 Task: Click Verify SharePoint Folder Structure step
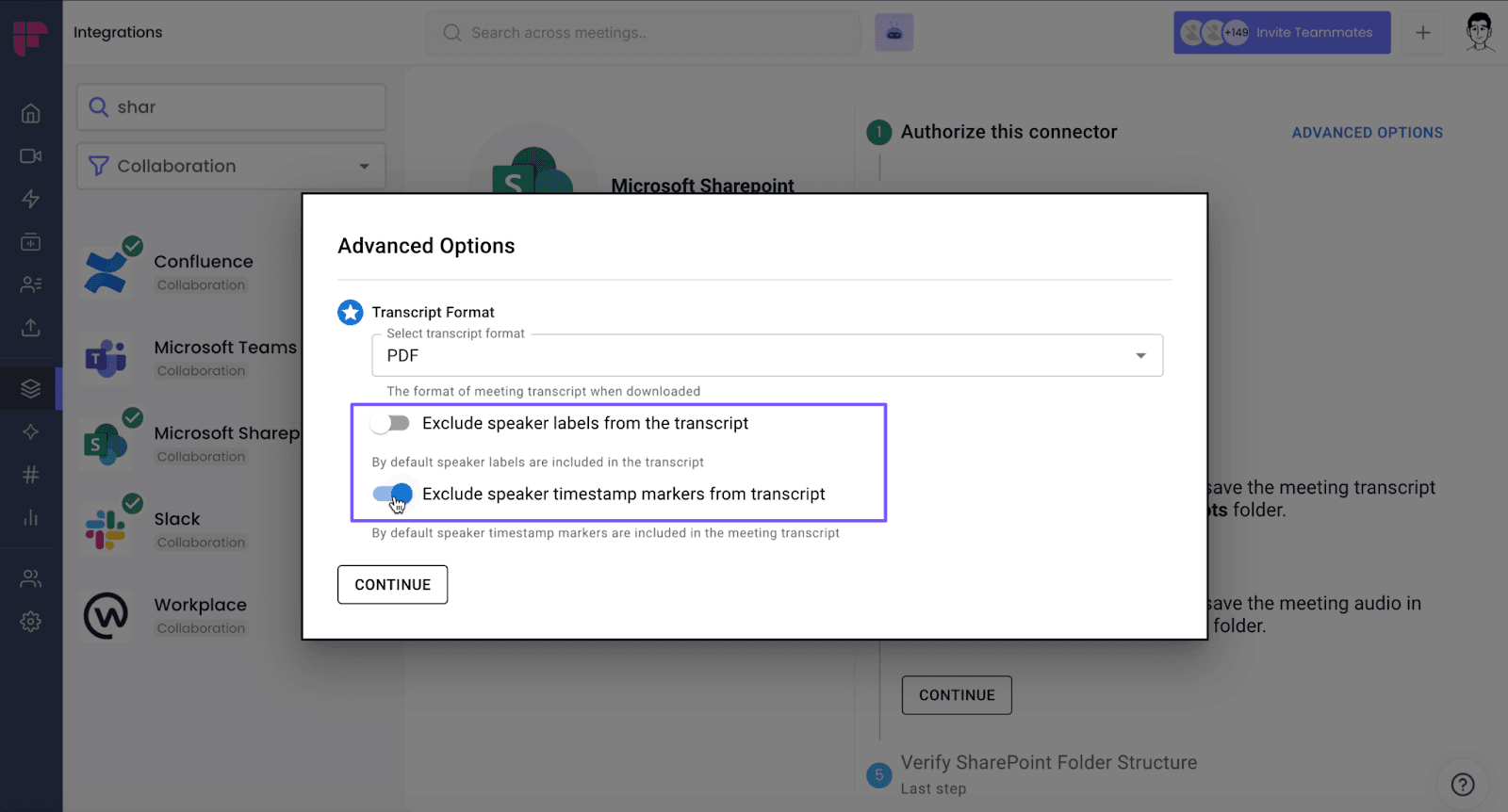coord(1048,763)
